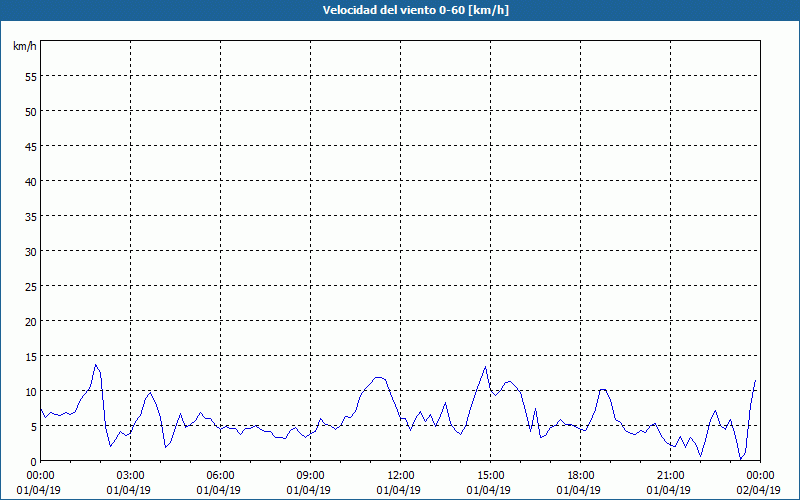Image resolution: width=800 pixels, height=500 pixels.
Task: Select the 35 y-axis label
Action: coord(31,216)
